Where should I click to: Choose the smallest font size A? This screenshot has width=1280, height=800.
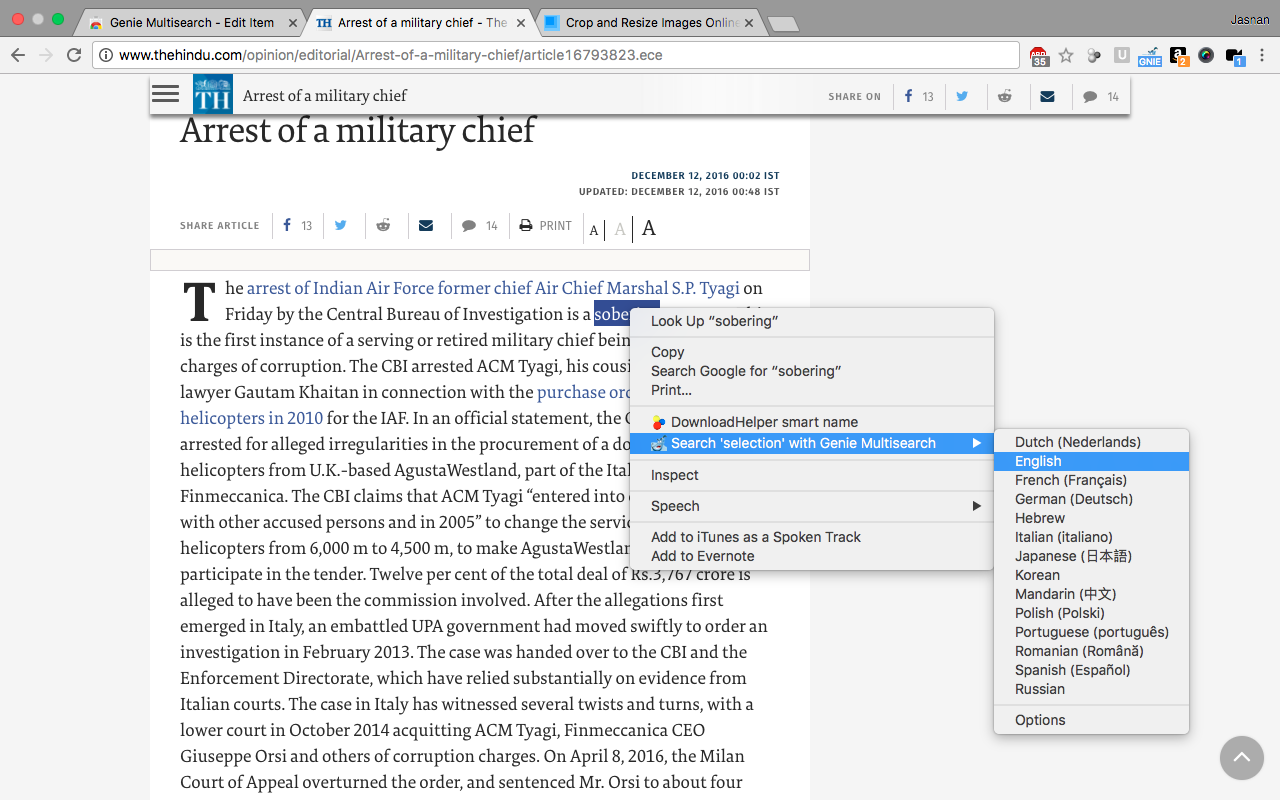pos(594,230)
